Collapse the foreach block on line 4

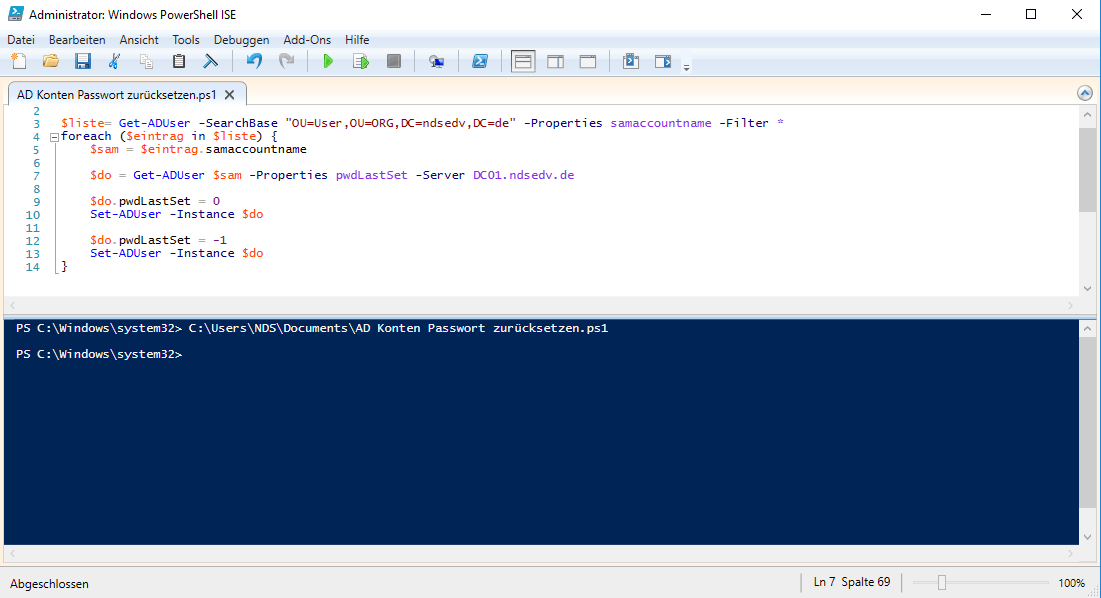54,136
